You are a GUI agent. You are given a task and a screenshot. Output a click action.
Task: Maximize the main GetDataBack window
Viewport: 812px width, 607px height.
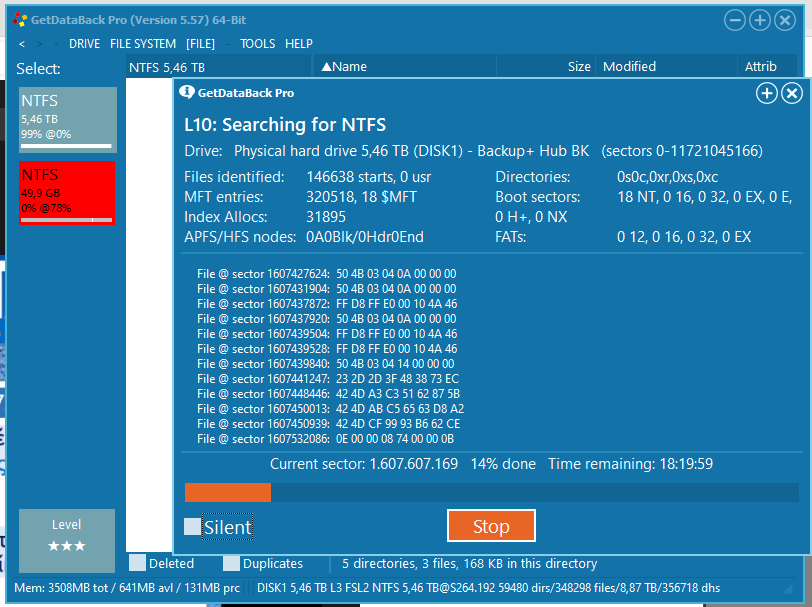click(760, 20)
